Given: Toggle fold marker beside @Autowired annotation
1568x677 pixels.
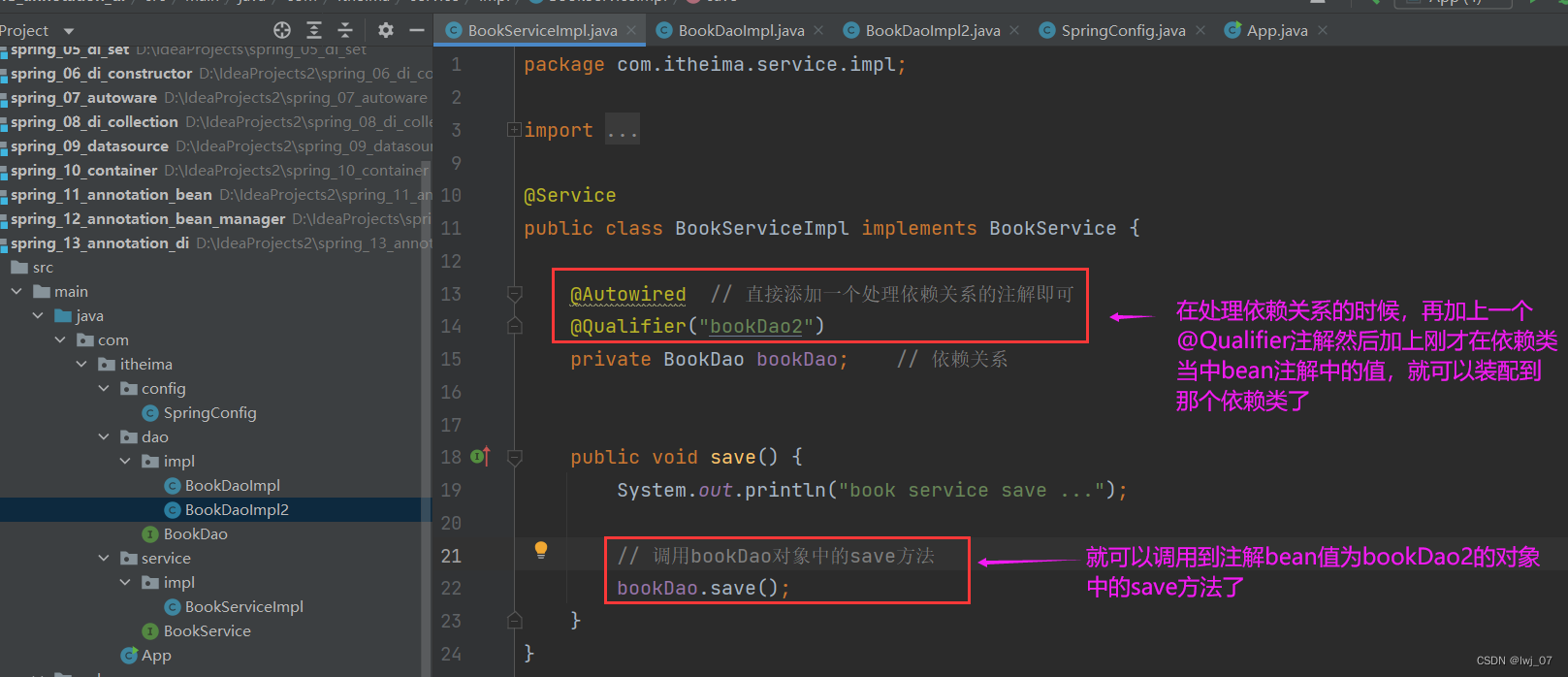Looking at the screenshot, I should pos(515,294).
